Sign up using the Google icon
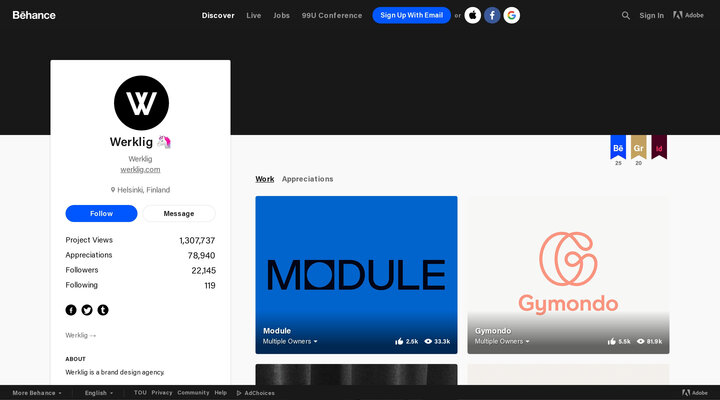 (511, 15)
